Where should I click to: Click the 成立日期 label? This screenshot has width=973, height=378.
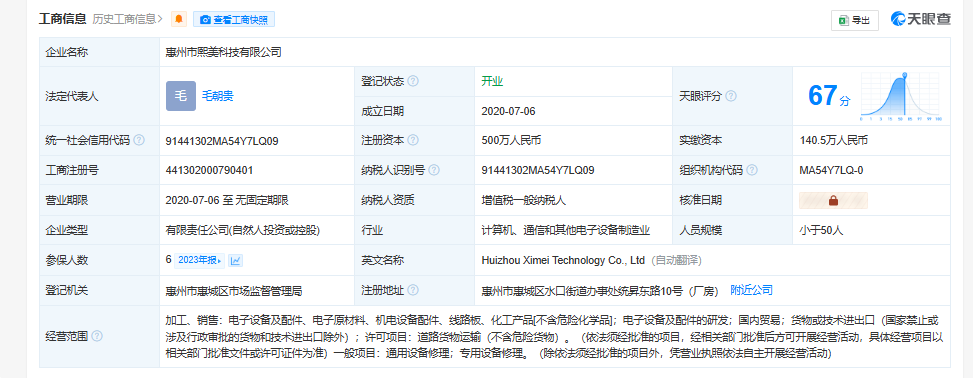coord(382,111)
